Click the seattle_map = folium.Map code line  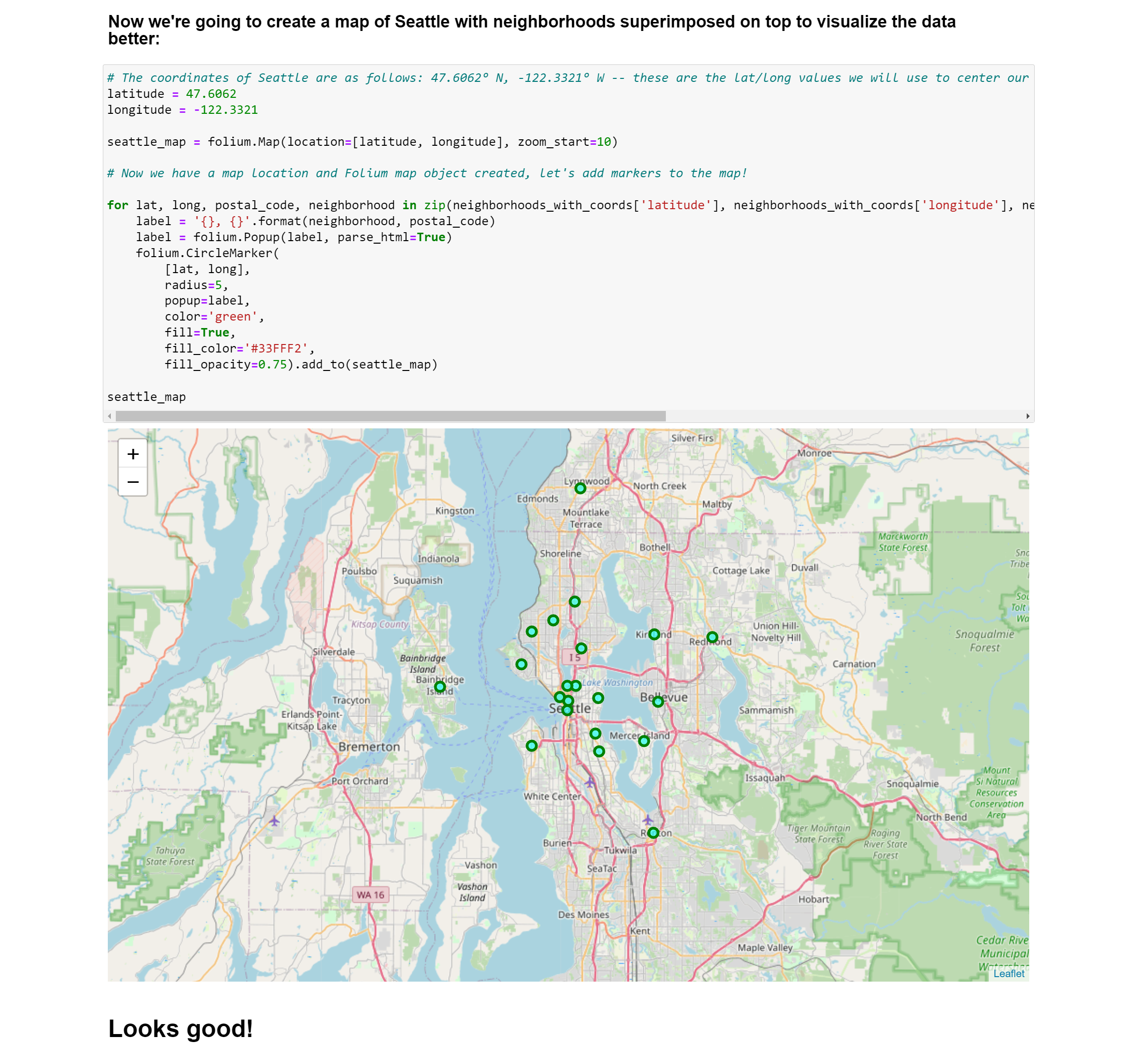(x=362, y=141)
